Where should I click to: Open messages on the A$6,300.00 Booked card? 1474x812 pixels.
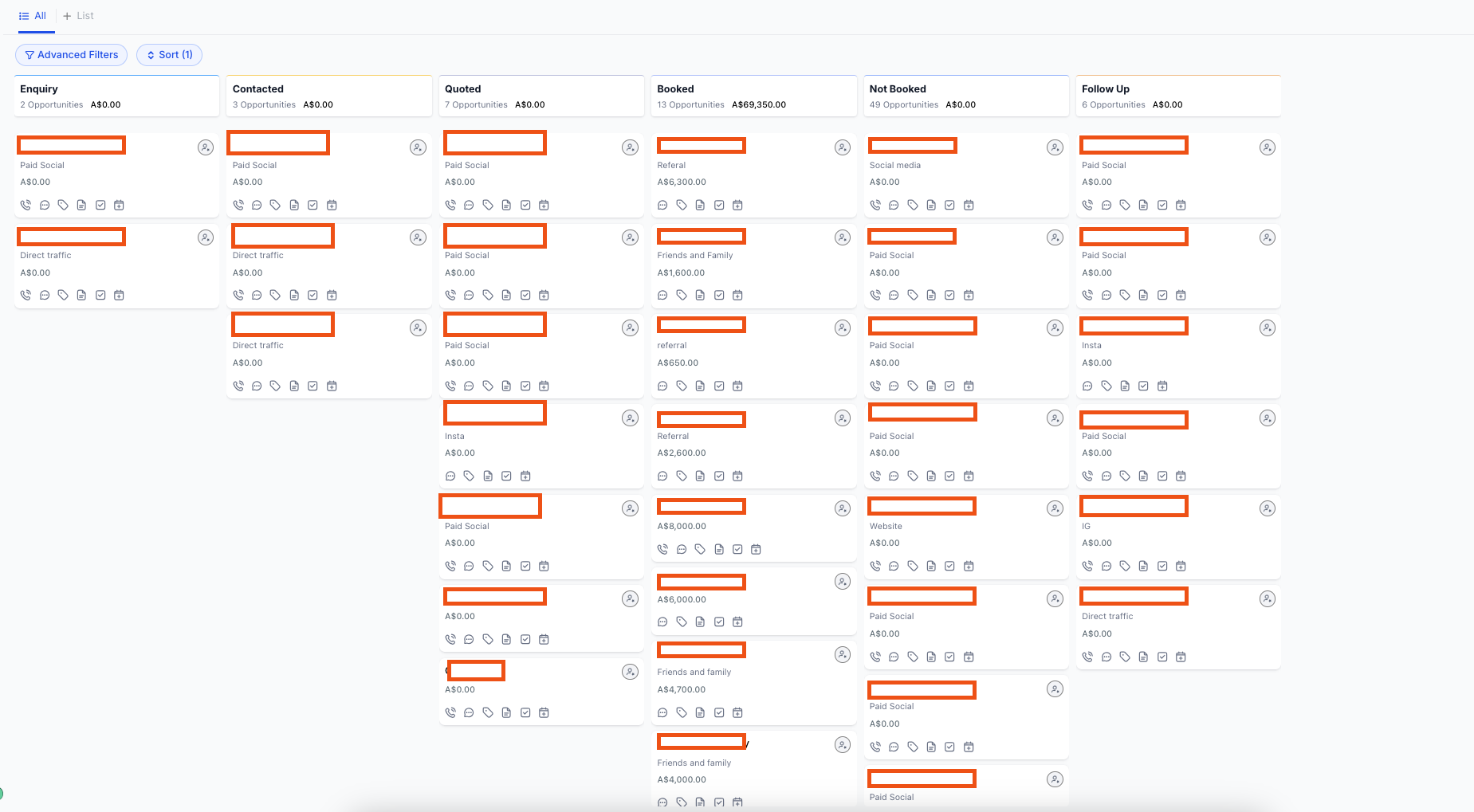(x=662, y=205)
